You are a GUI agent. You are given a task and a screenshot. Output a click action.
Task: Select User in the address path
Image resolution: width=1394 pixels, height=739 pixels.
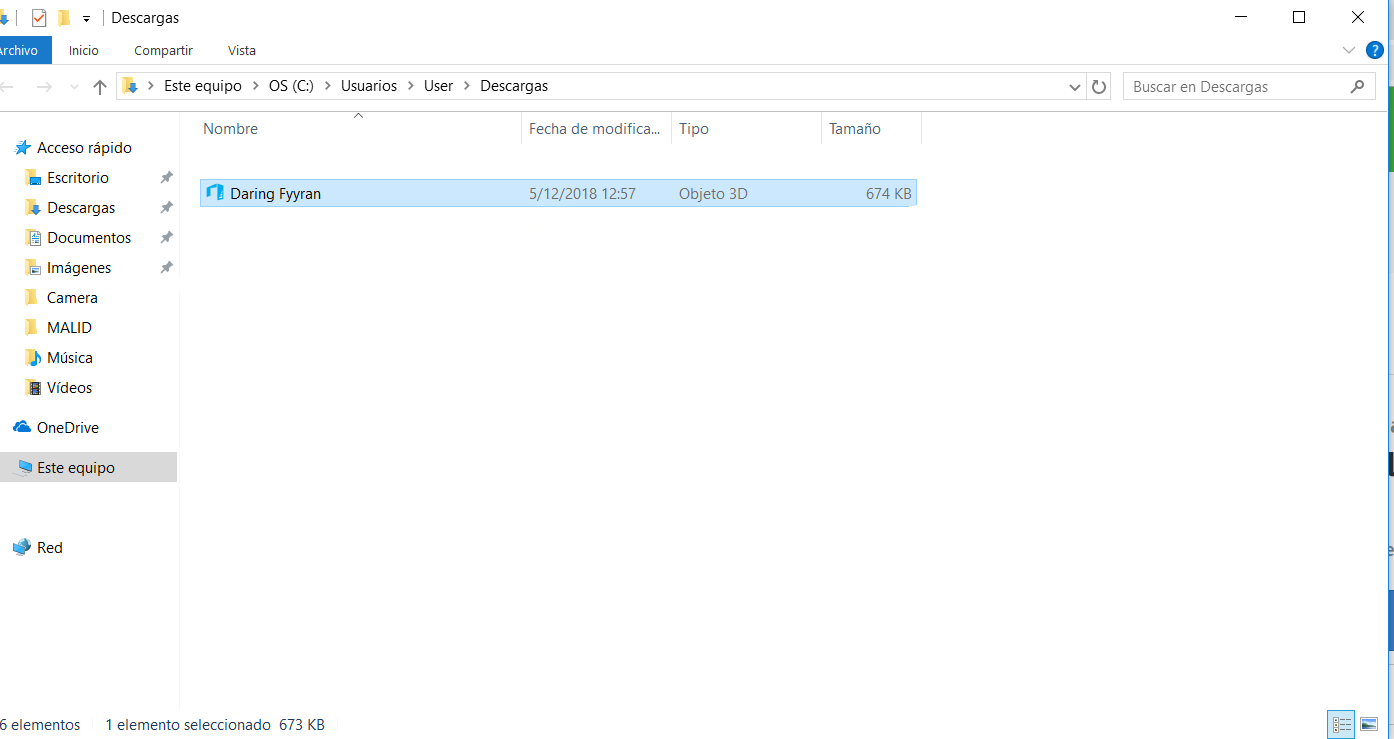click(438, 86)
